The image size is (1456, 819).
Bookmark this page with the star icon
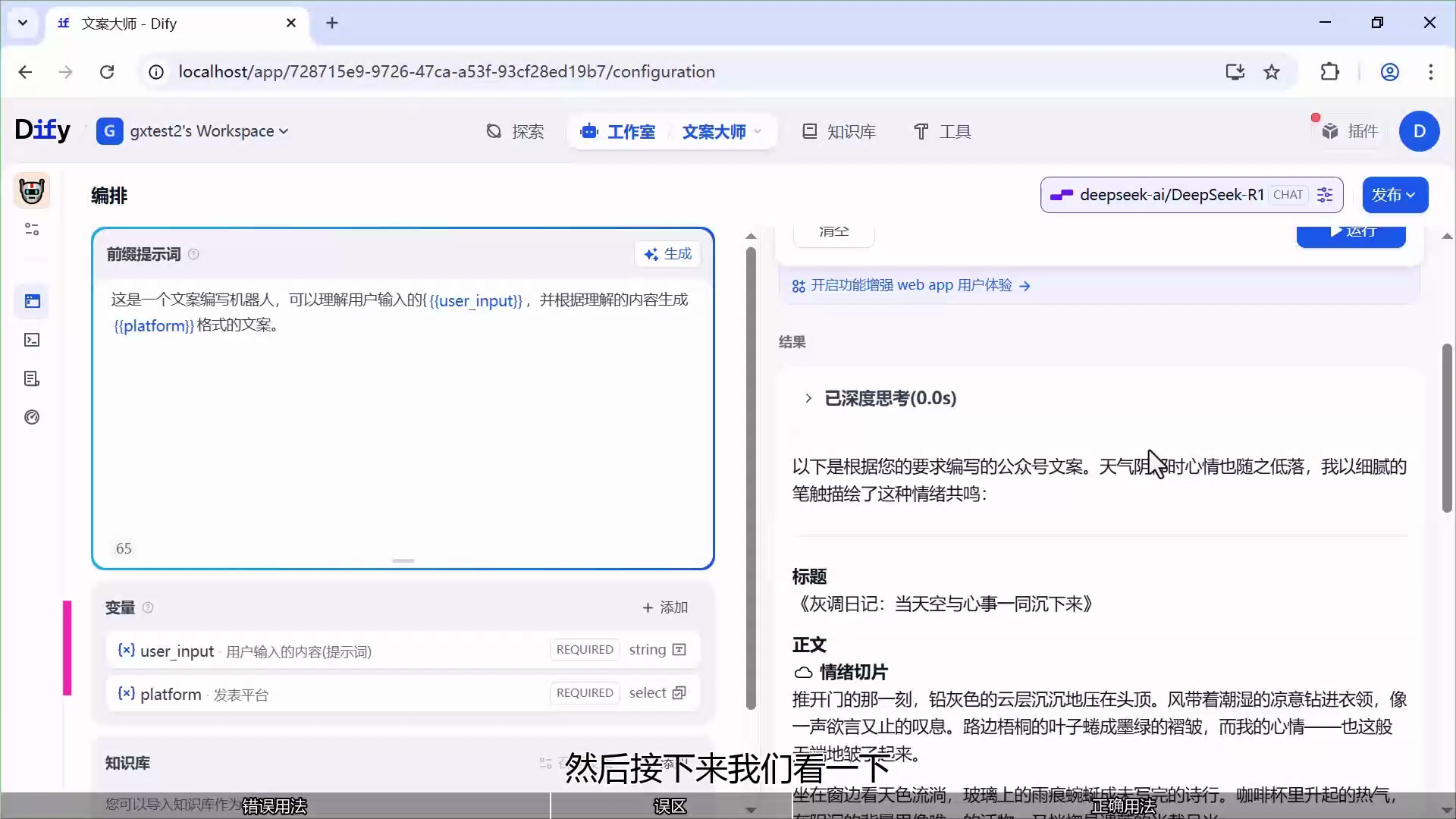point(1272,72)
